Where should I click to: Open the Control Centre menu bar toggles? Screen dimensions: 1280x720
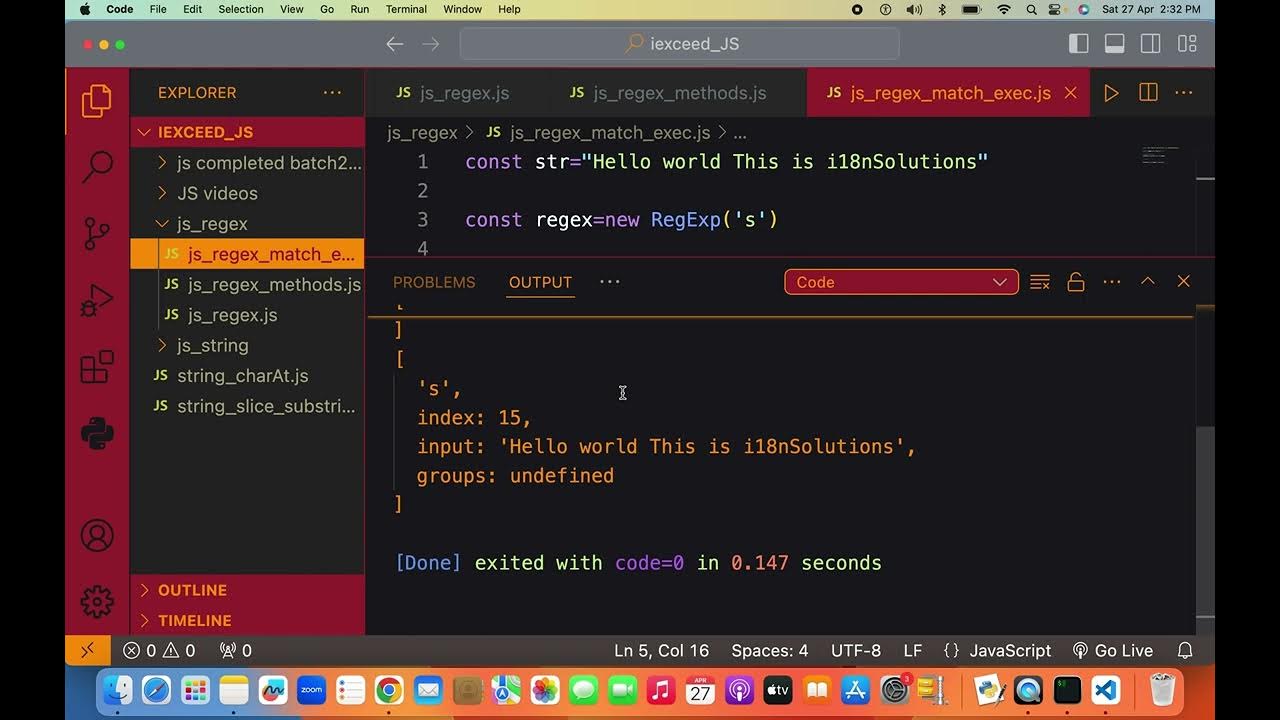(1057, 9)
